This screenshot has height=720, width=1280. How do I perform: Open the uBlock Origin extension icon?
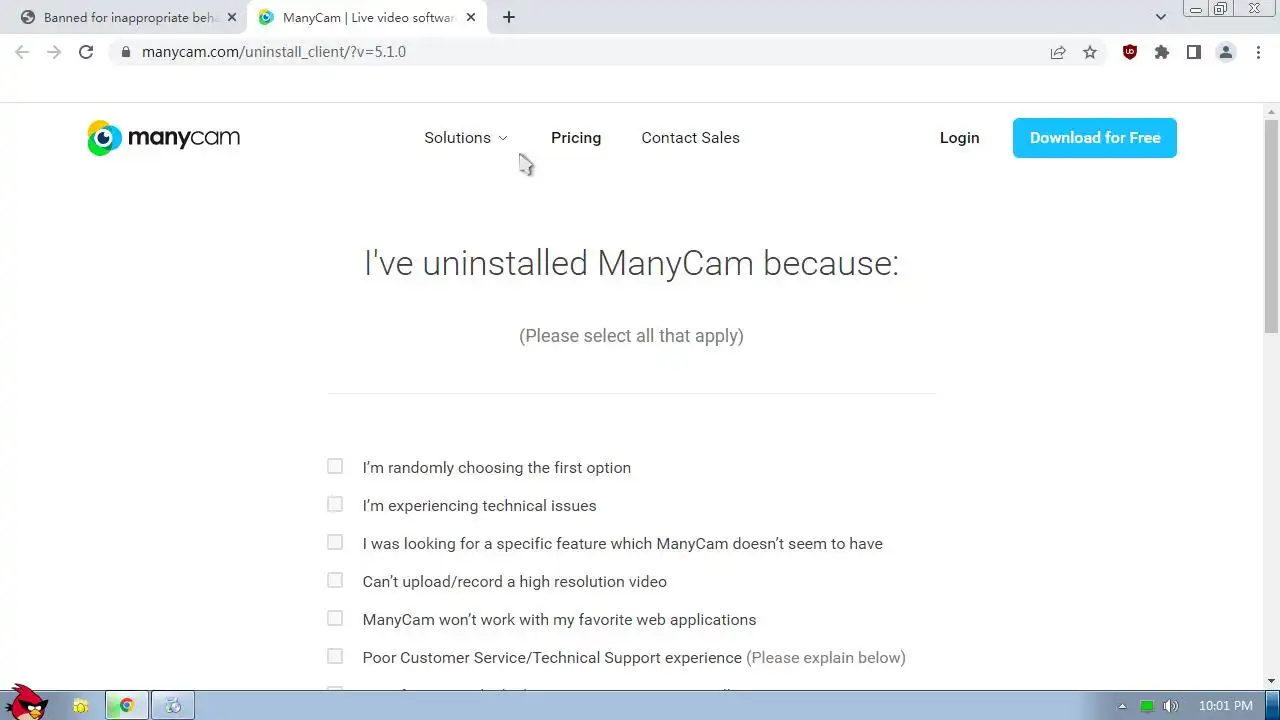(x=1130, y=52)
